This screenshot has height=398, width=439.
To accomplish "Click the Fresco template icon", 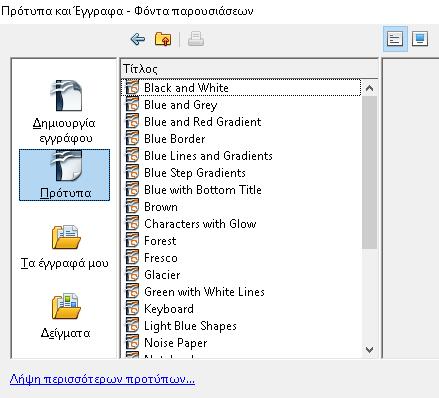I will point(132,258).
